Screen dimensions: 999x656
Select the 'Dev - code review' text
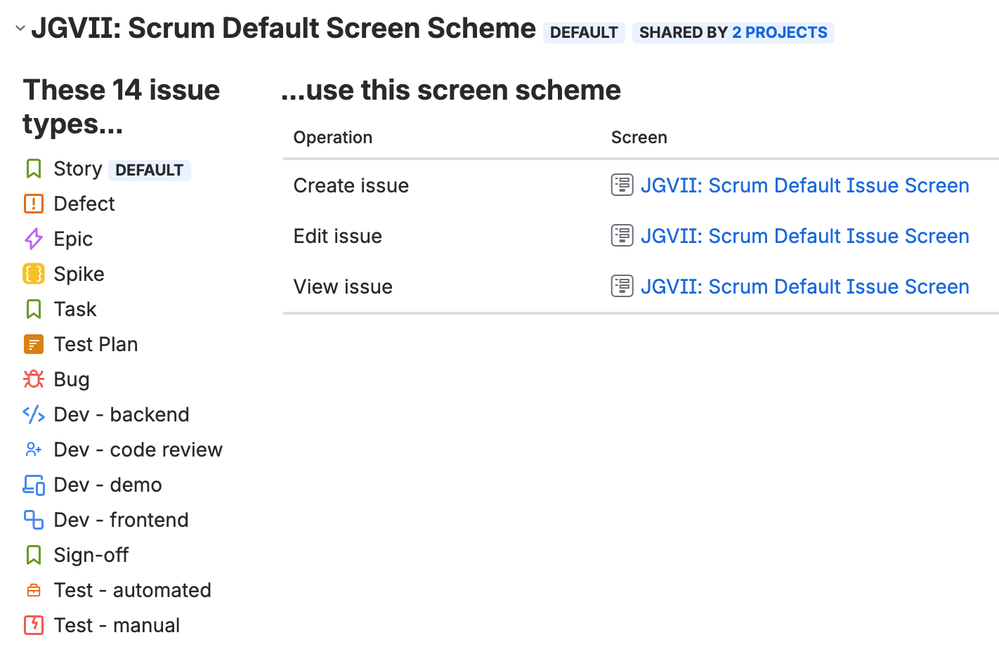tap(138, 450)
